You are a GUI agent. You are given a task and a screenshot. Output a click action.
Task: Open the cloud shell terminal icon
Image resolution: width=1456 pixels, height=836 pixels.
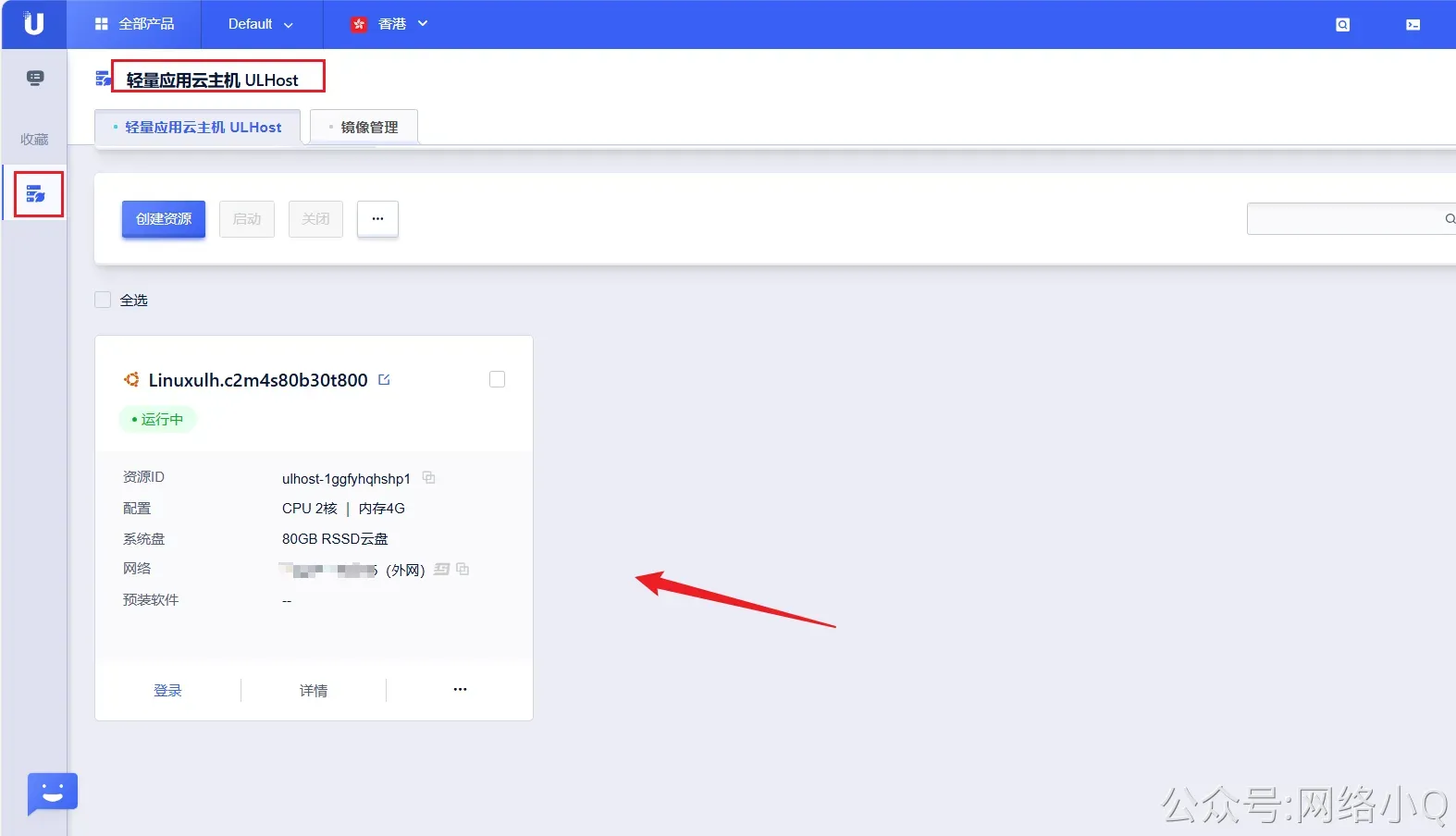click(1413, 25)
